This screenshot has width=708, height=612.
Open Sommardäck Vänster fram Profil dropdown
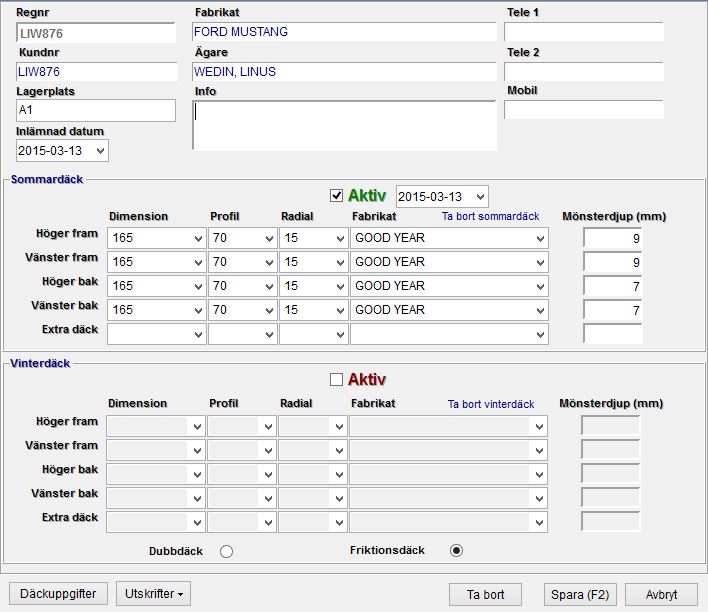click(x=270, y=262)
